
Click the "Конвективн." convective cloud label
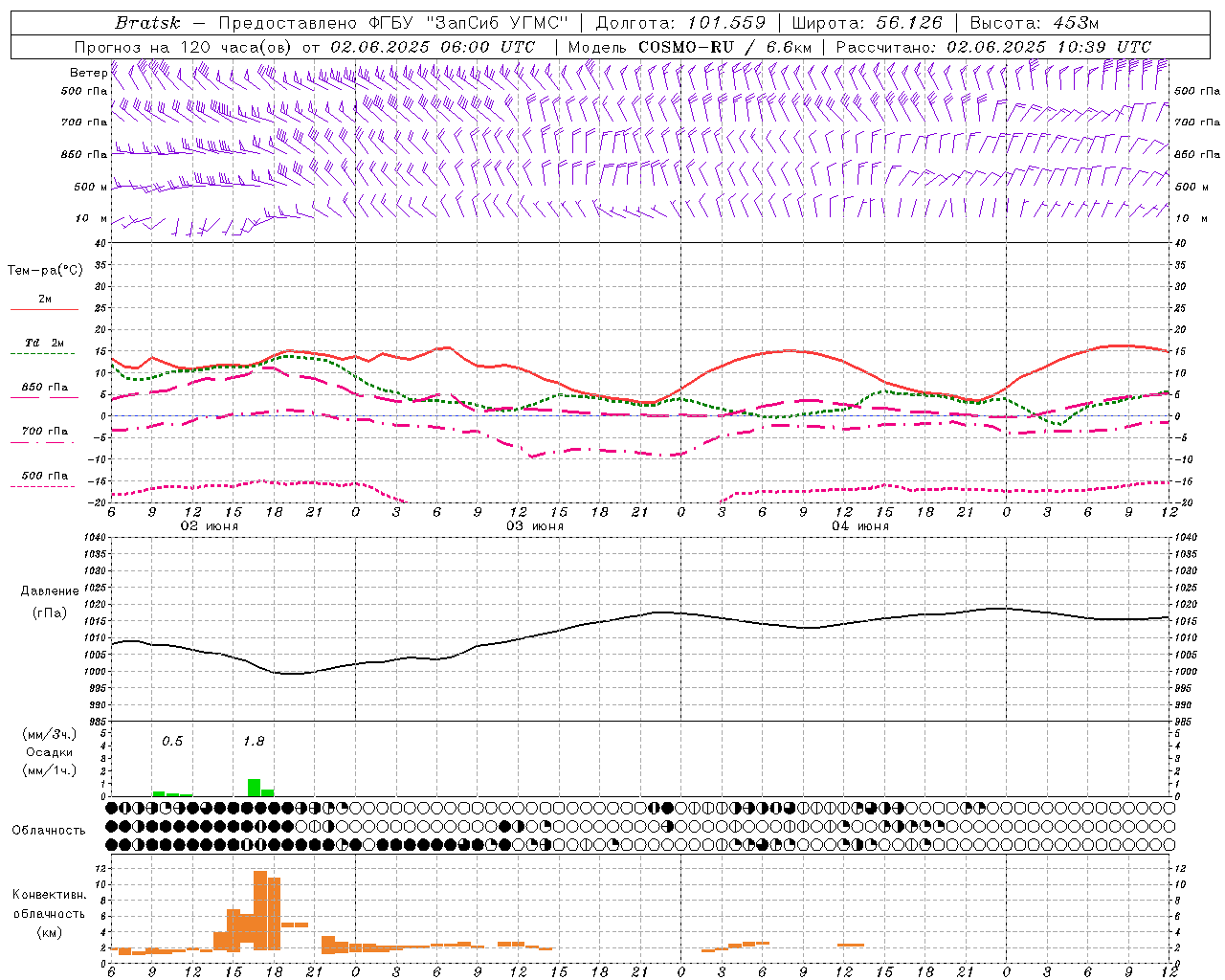pos(49,895)
